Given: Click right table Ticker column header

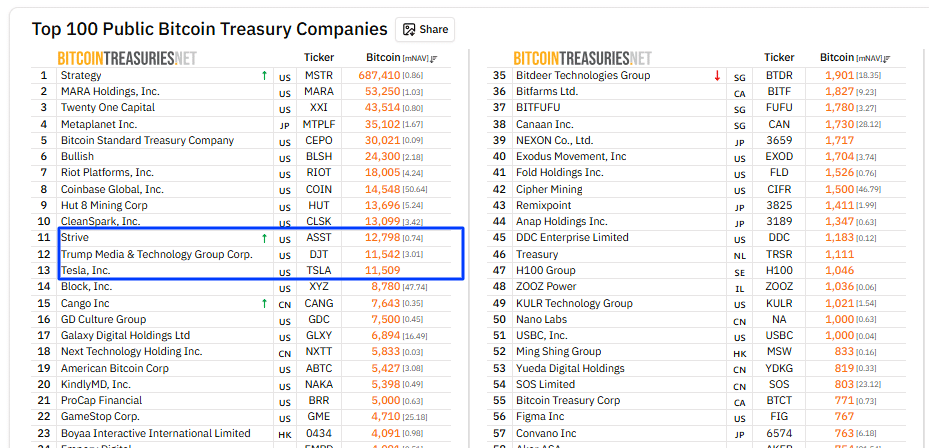Looking at the screenshot, I should point(779,57).
